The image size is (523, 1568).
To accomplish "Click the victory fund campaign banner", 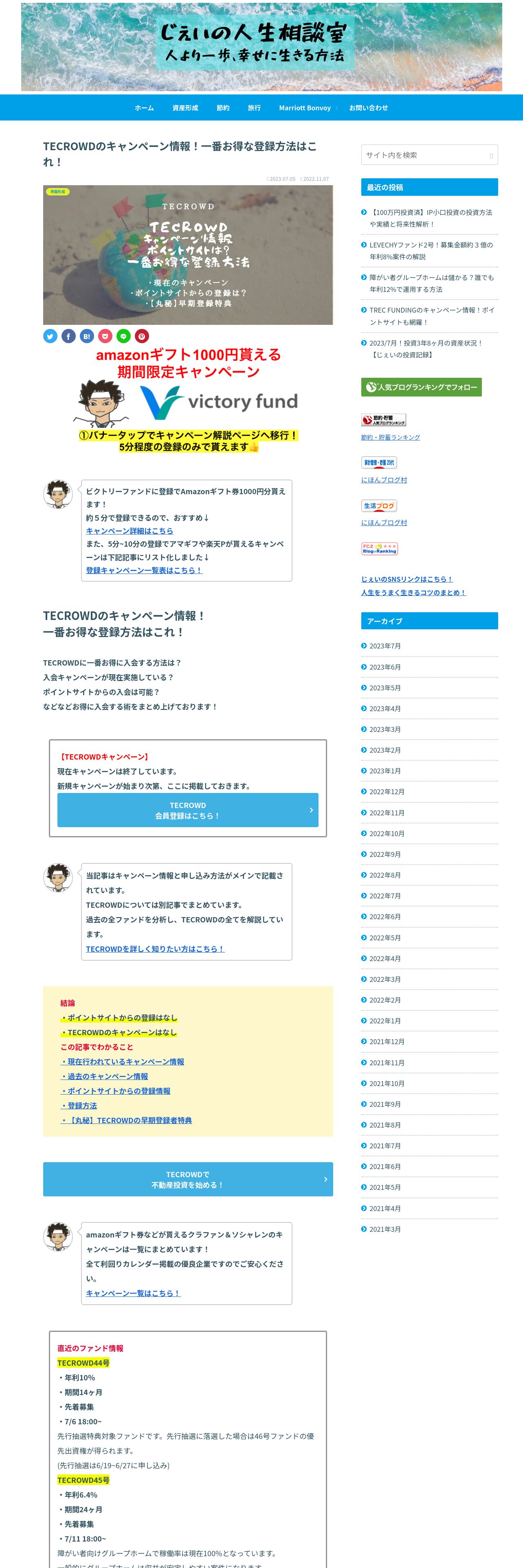I will point(188,401).
